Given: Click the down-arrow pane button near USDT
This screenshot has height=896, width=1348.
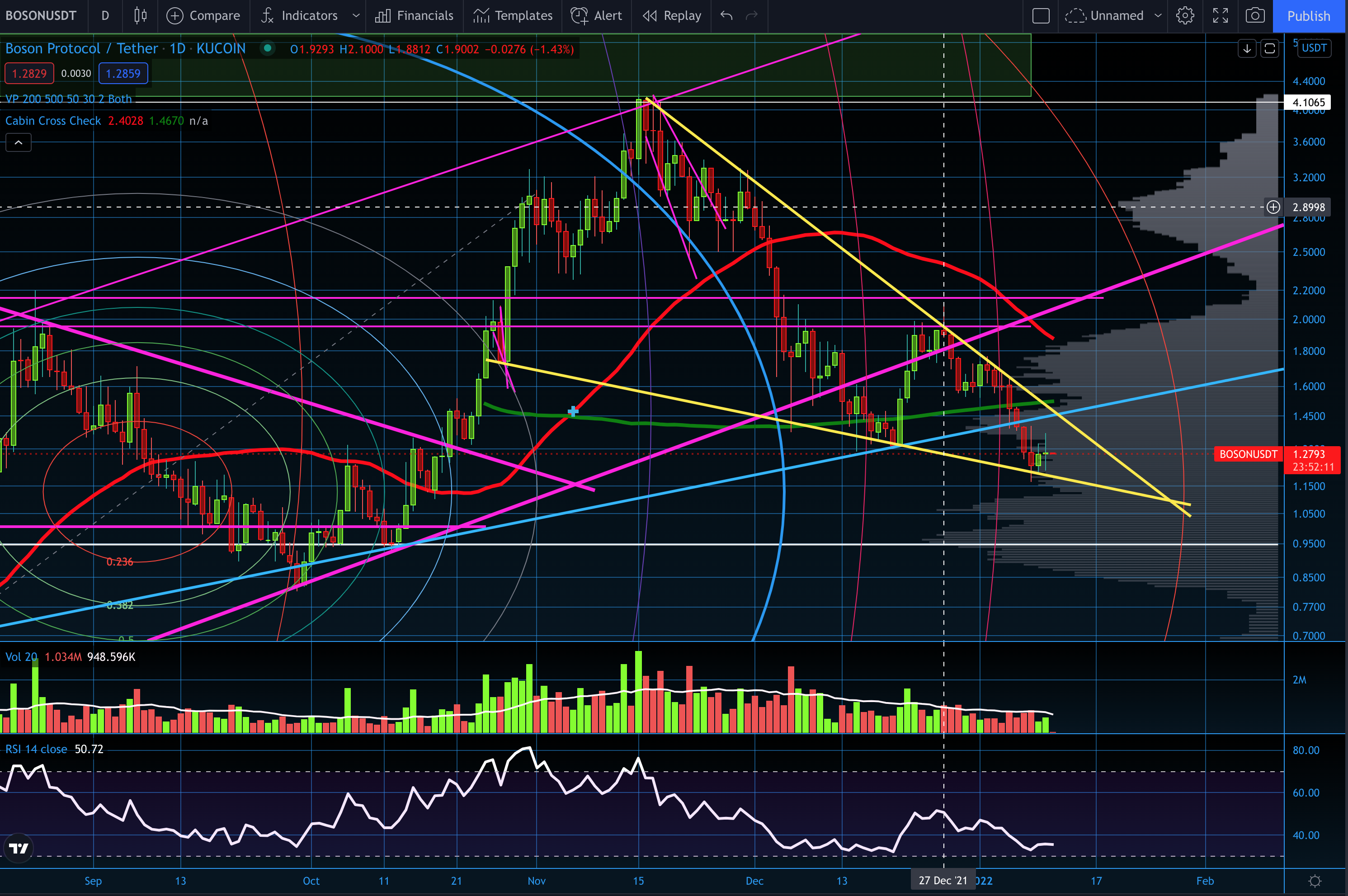Looking at the screenshot, I should point(1247,48).
